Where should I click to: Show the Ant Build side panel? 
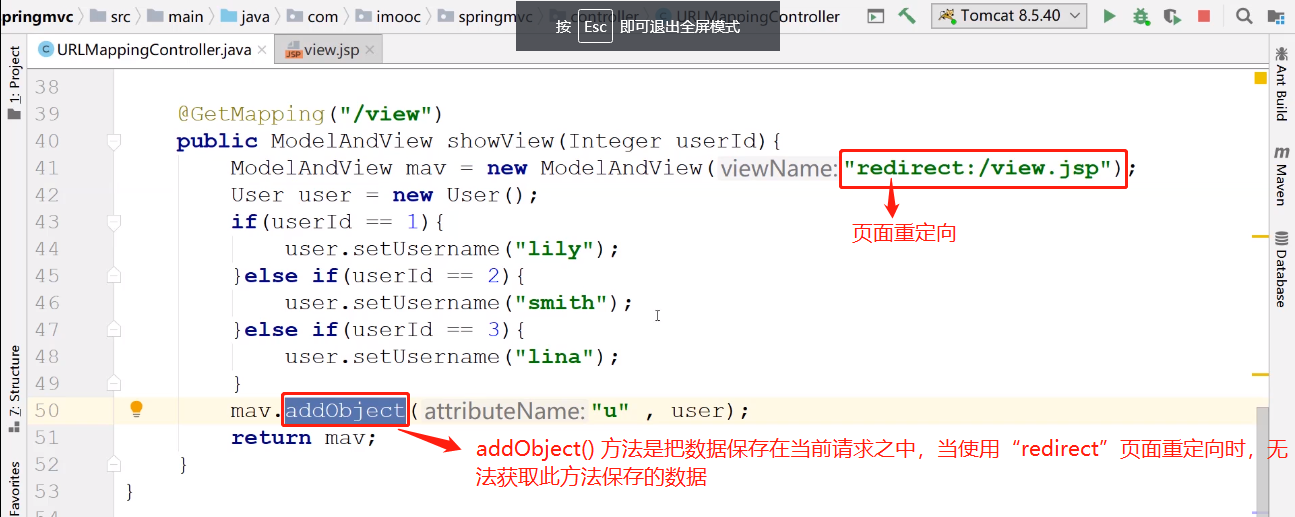pos(1281,85)
